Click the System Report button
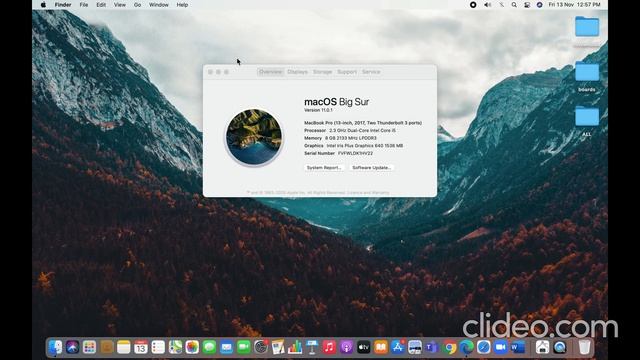 pyautogui.click(x=324, y=168)
